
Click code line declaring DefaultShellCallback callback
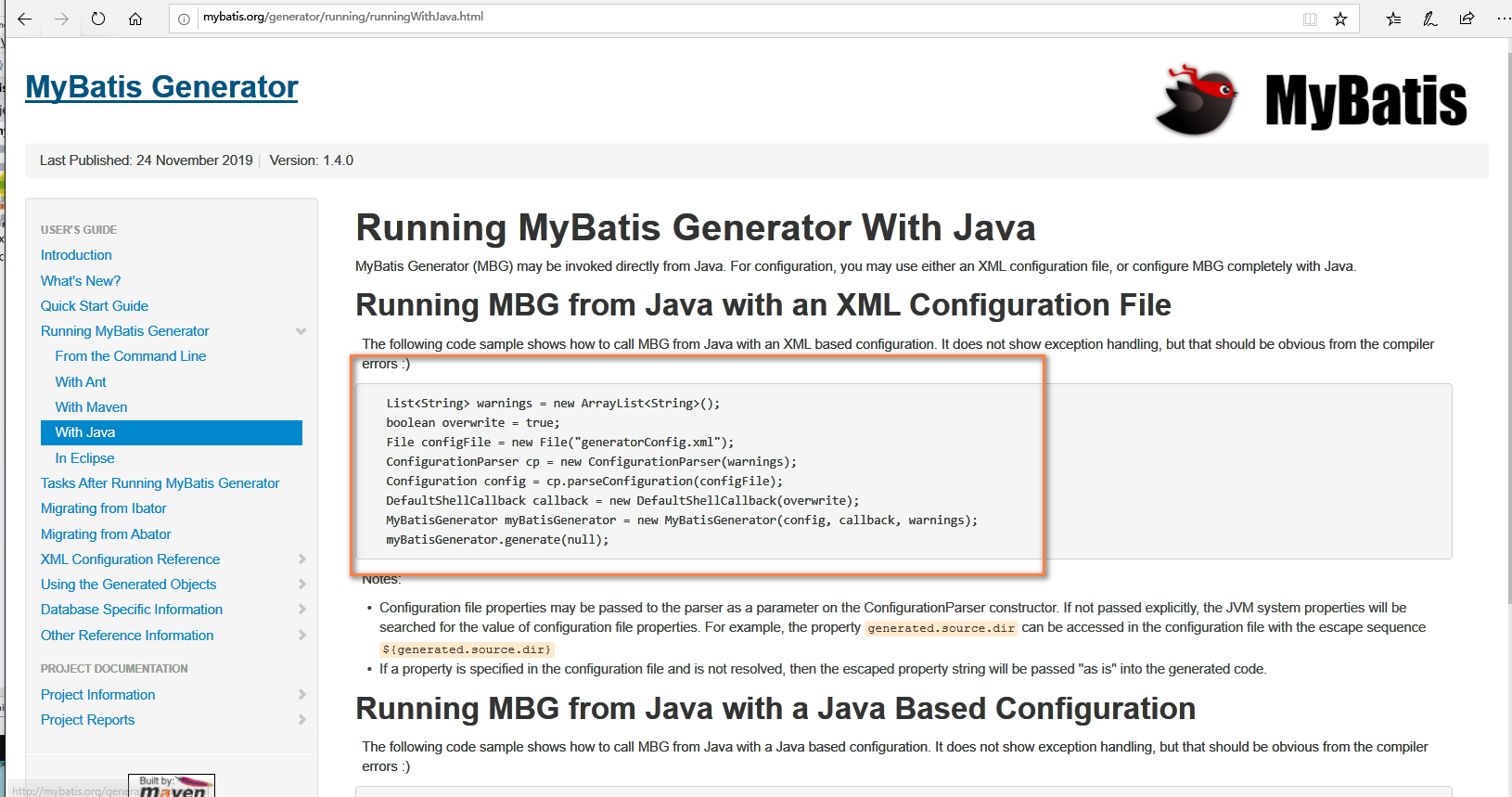point(622,501)
